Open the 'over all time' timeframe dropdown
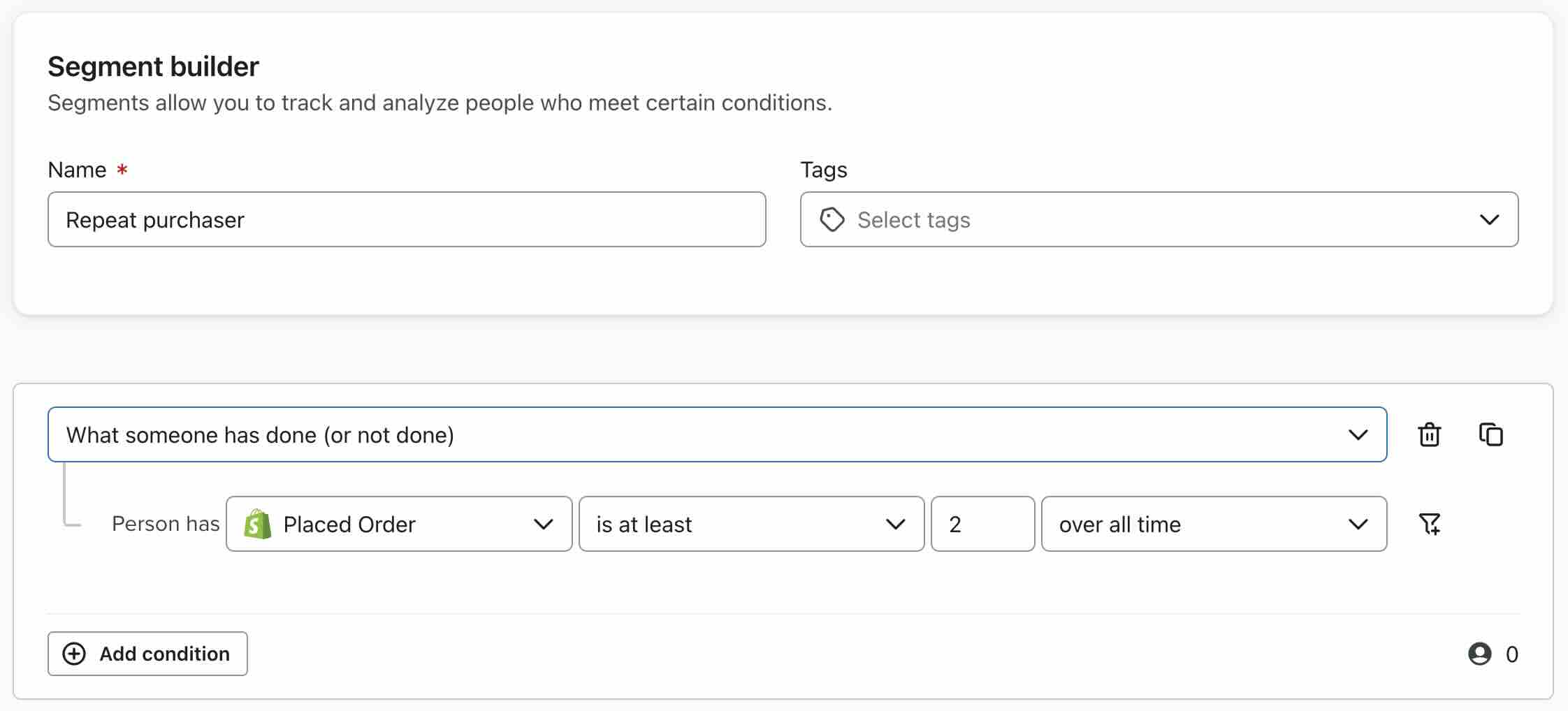 click(x=1214, y=524)
